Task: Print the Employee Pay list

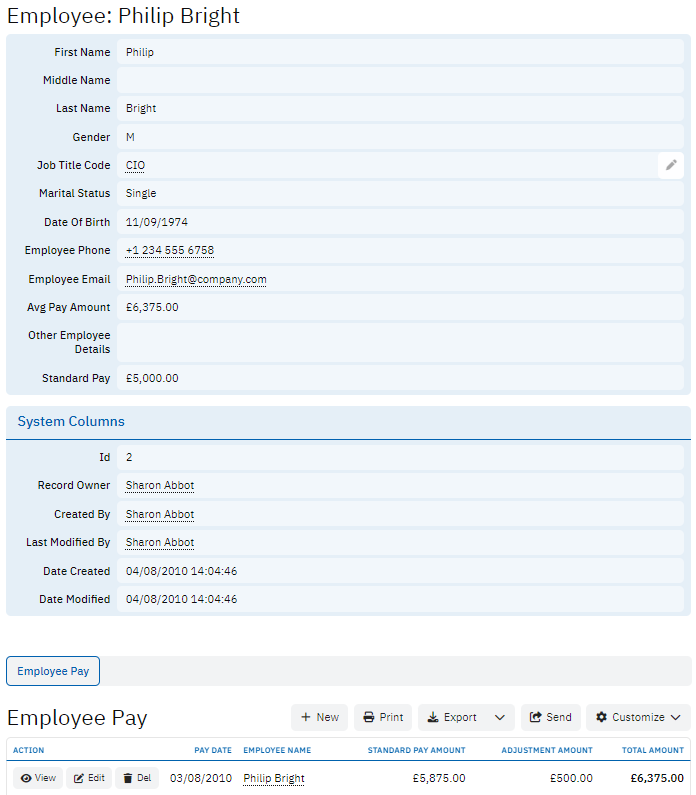Action: click(x=383, y=717)
